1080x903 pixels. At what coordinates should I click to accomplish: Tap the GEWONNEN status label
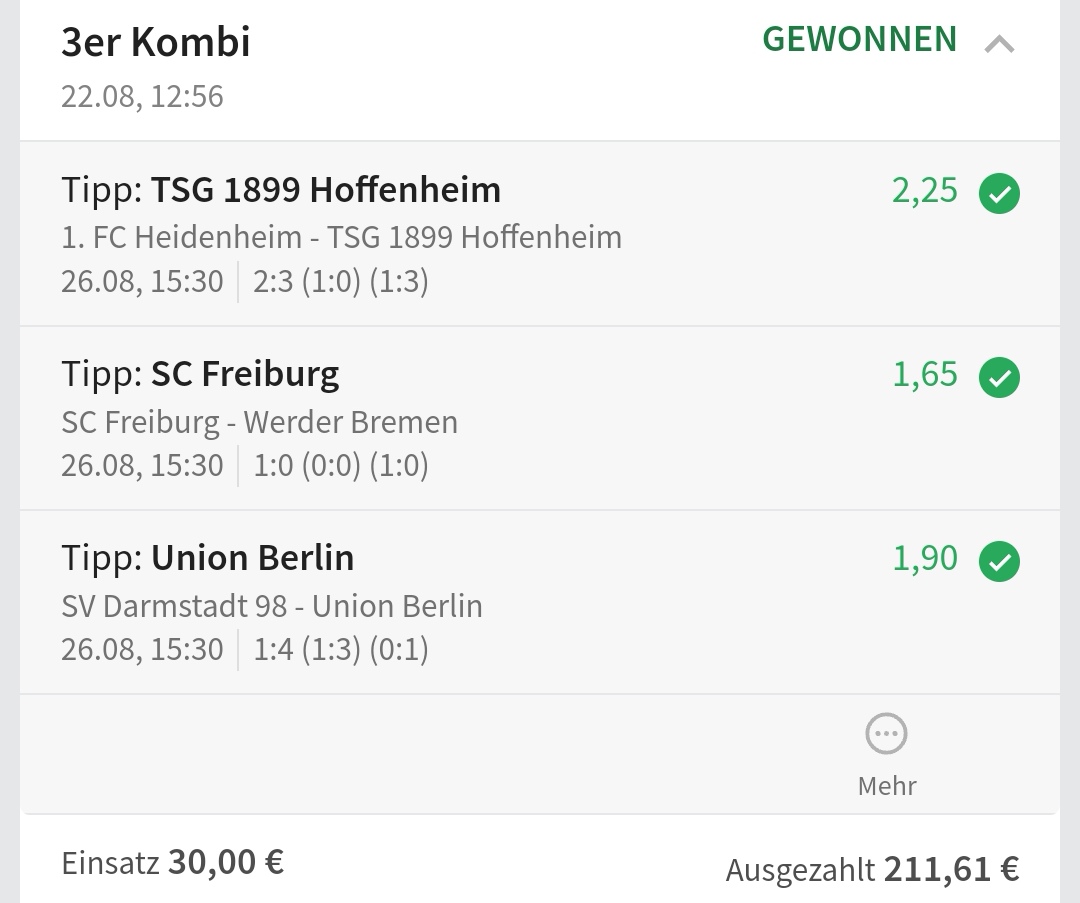[859, 40]
